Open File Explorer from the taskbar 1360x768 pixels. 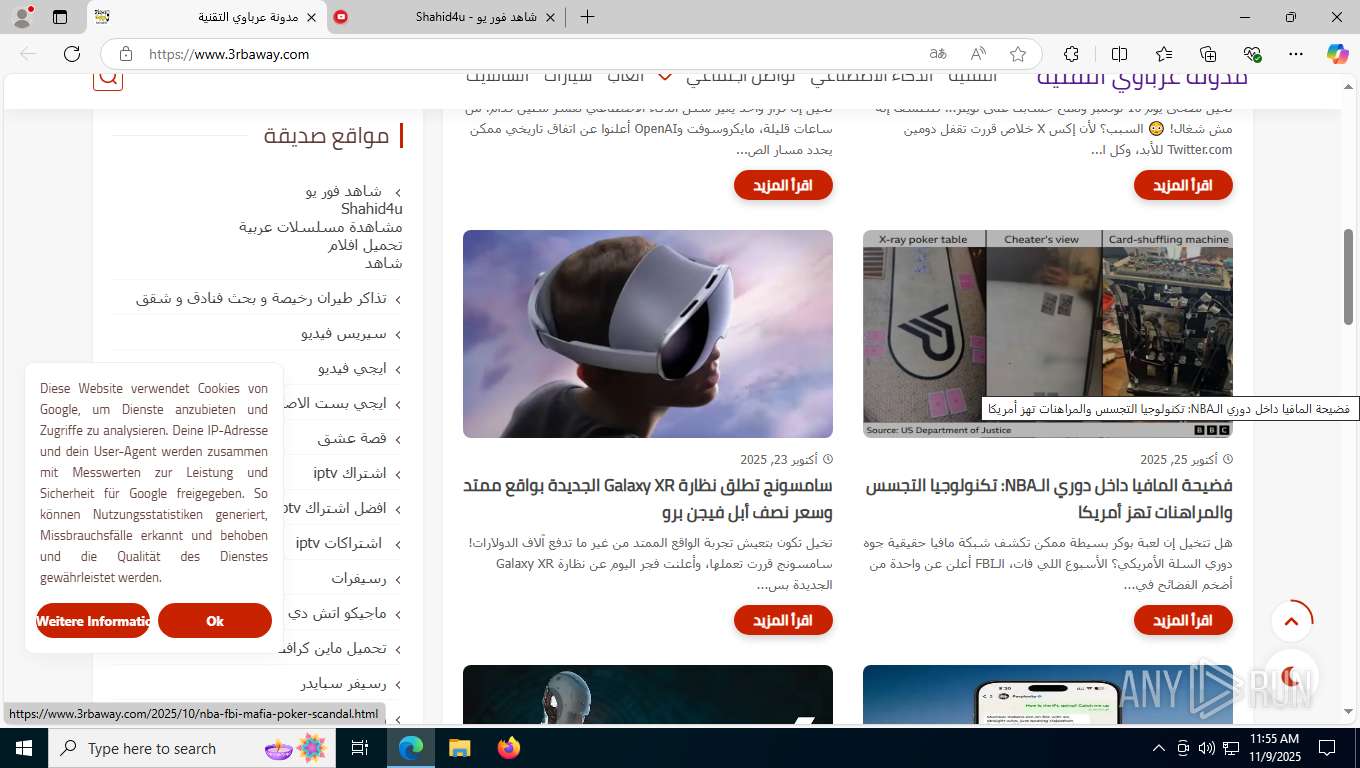[459, 748]
